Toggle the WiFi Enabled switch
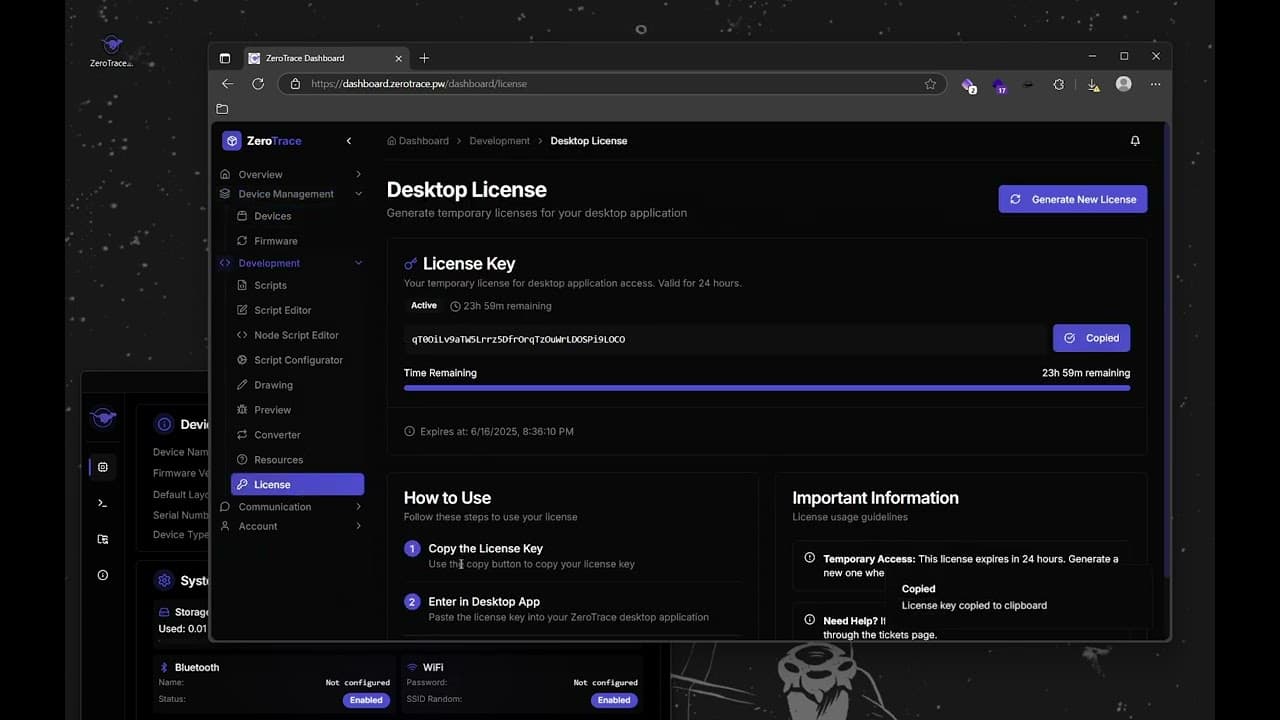This screenshot has height=720, width=1280. (x=613, y=700)
